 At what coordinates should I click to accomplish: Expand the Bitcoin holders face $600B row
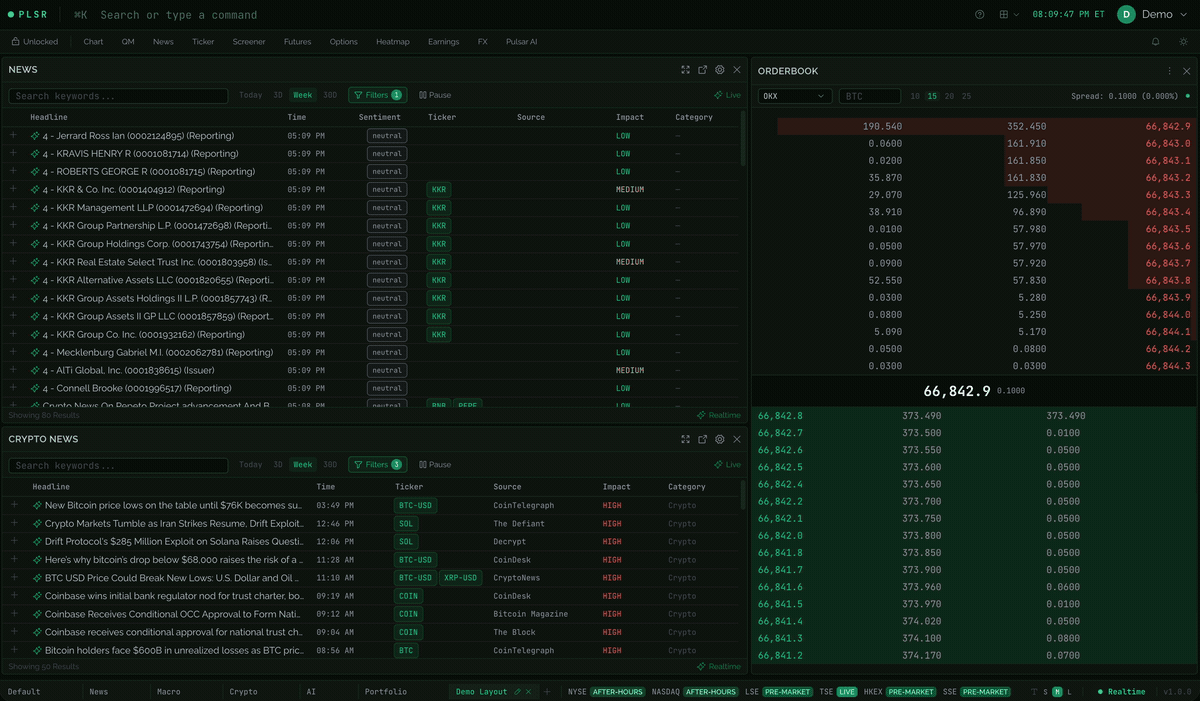(x=14, y=650)
